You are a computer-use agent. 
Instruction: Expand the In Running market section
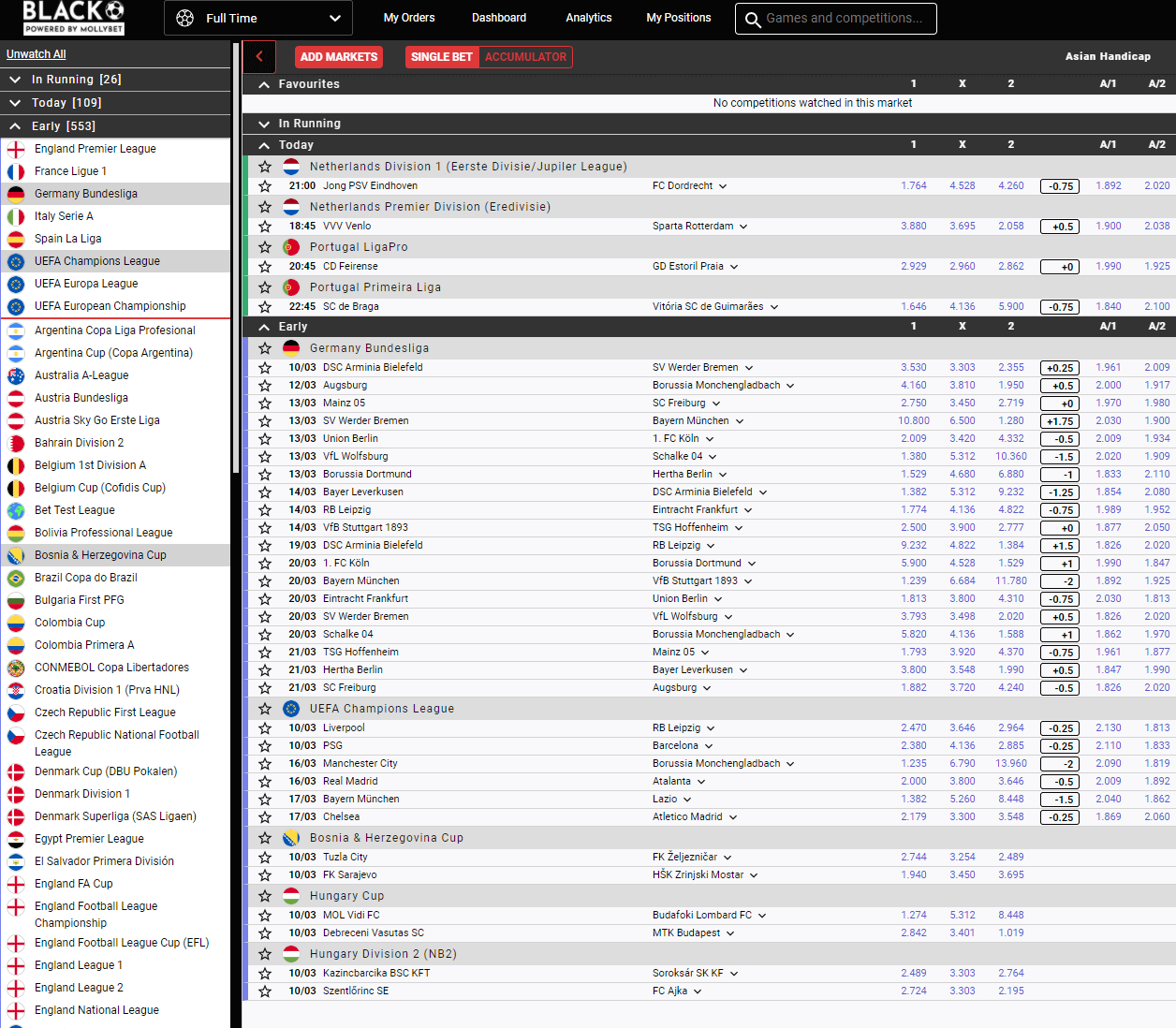pyautogui.click(x=265, y=124)
